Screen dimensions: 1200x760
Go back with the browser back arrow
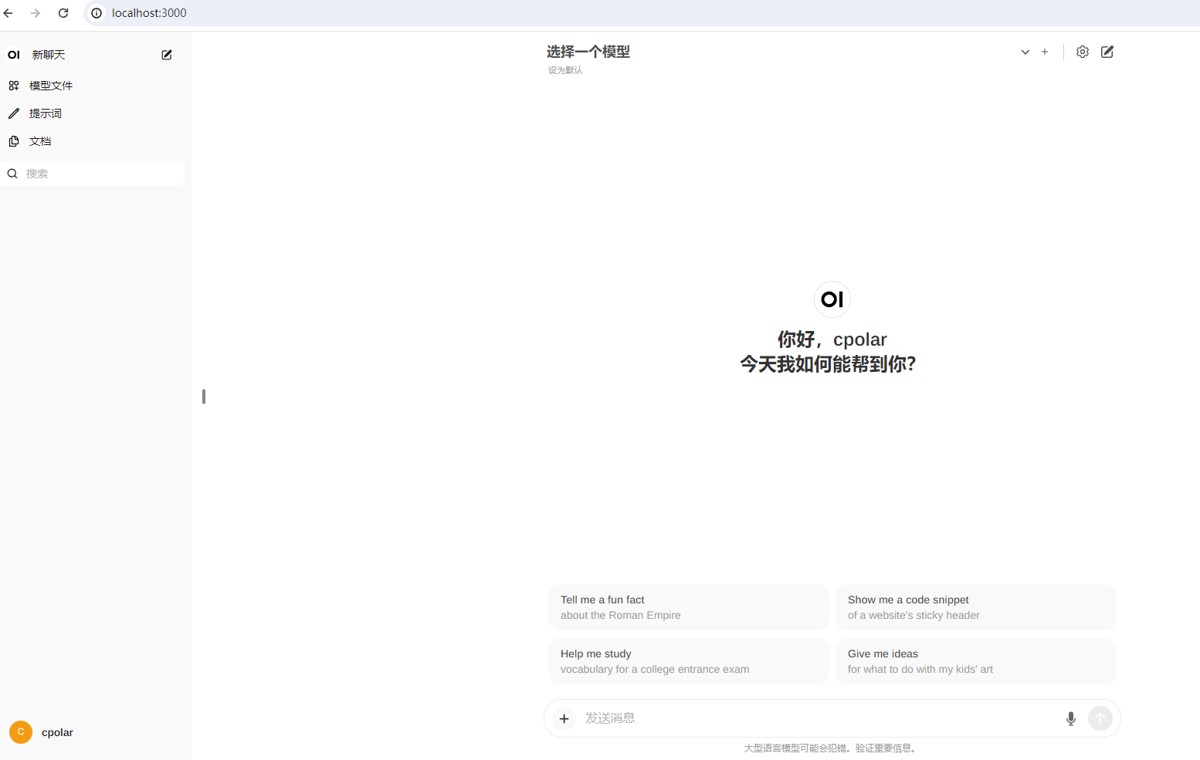coord(9,13)
